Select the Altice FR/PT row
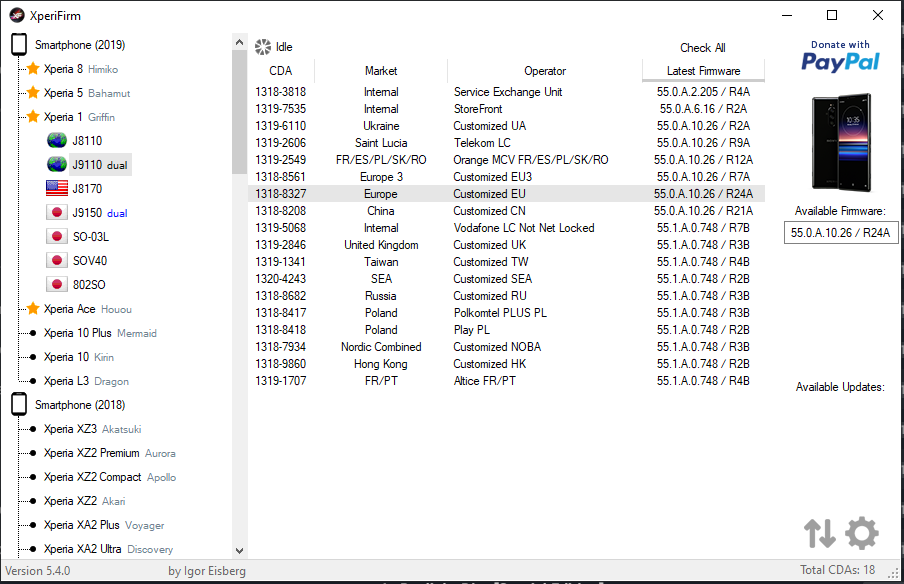This screenshot has width=904, height=584. (507, 380)
